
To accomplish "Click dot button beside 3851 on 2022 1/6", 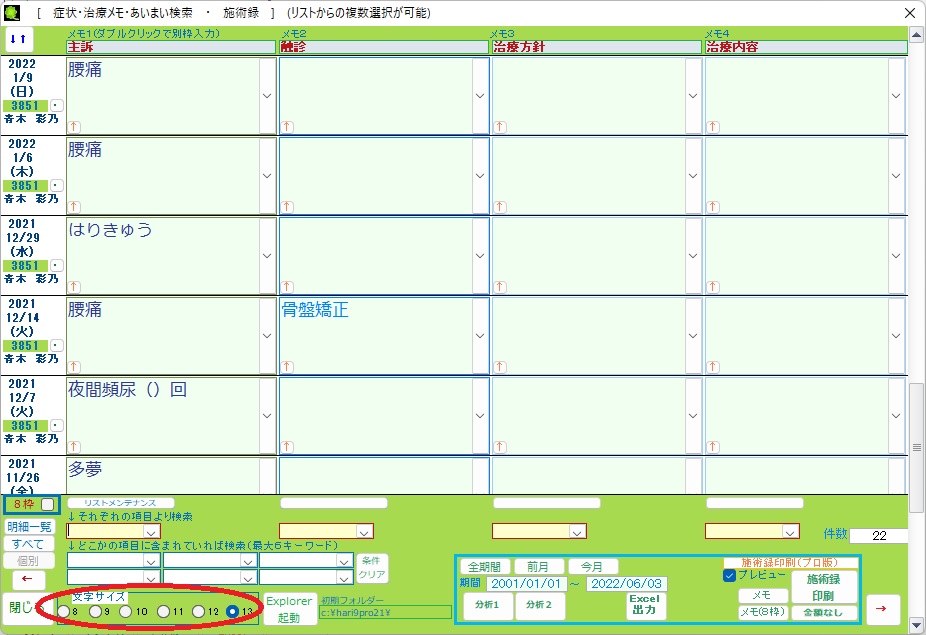I will click(x=56, y=185).
